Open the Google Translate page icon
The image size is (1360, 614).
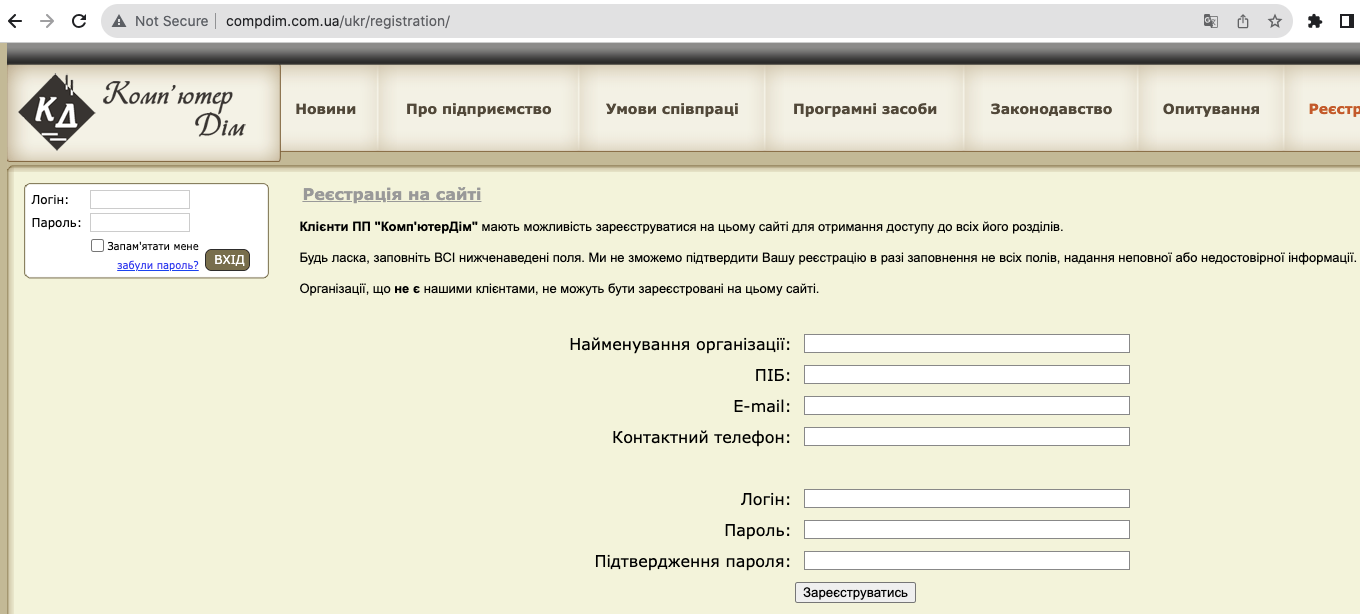click(x=1211, y=21)
